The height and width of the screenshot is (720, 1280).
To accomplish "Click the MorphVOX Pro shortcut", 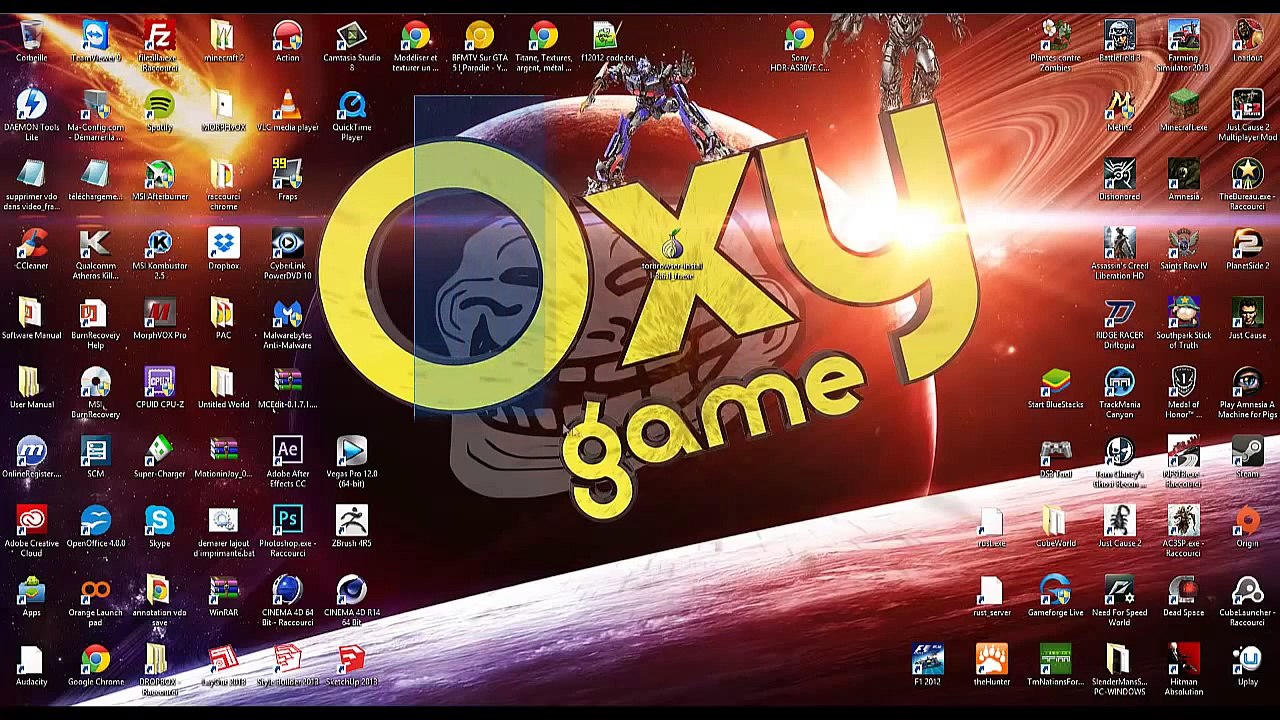I will 159,313.
